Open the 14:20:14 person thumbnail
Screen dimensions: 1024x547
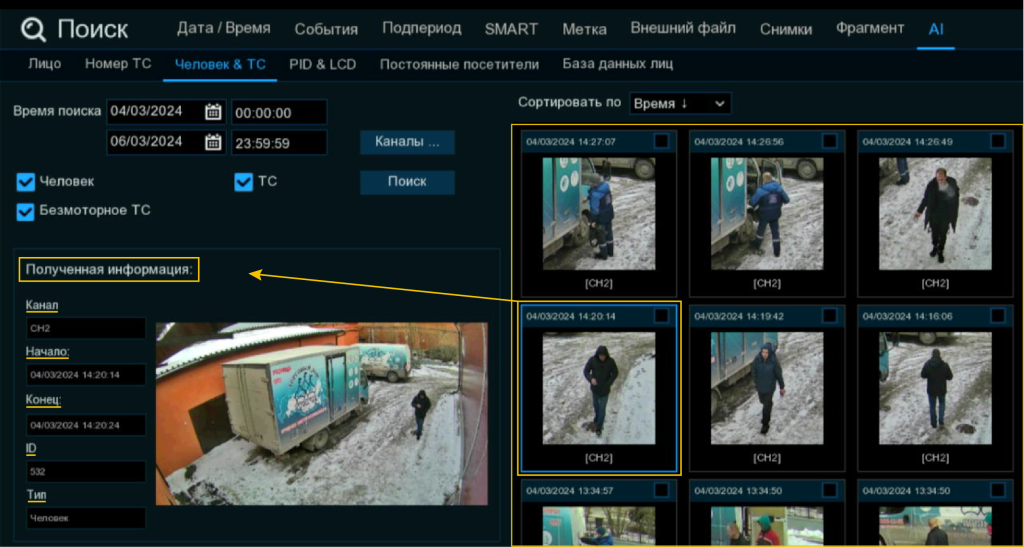(x=599, y=388)
